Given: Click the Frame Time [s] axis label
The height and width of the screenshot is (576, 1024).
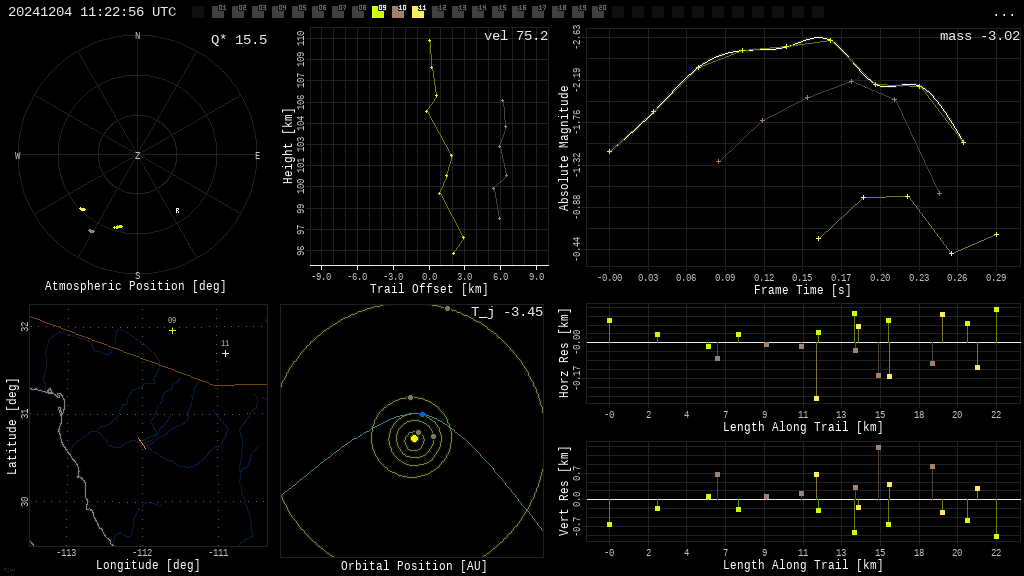Looking at the screenshot, I should (x=803, y=290).
